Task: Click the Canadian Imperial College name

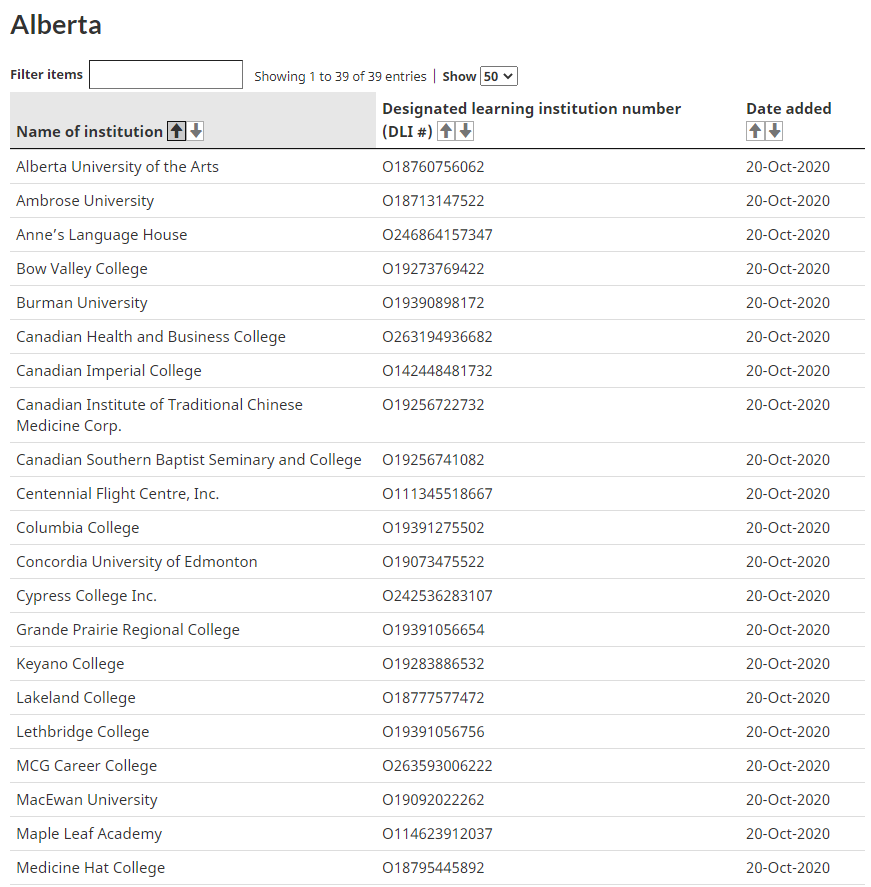Action: click(x=109, y=371)
